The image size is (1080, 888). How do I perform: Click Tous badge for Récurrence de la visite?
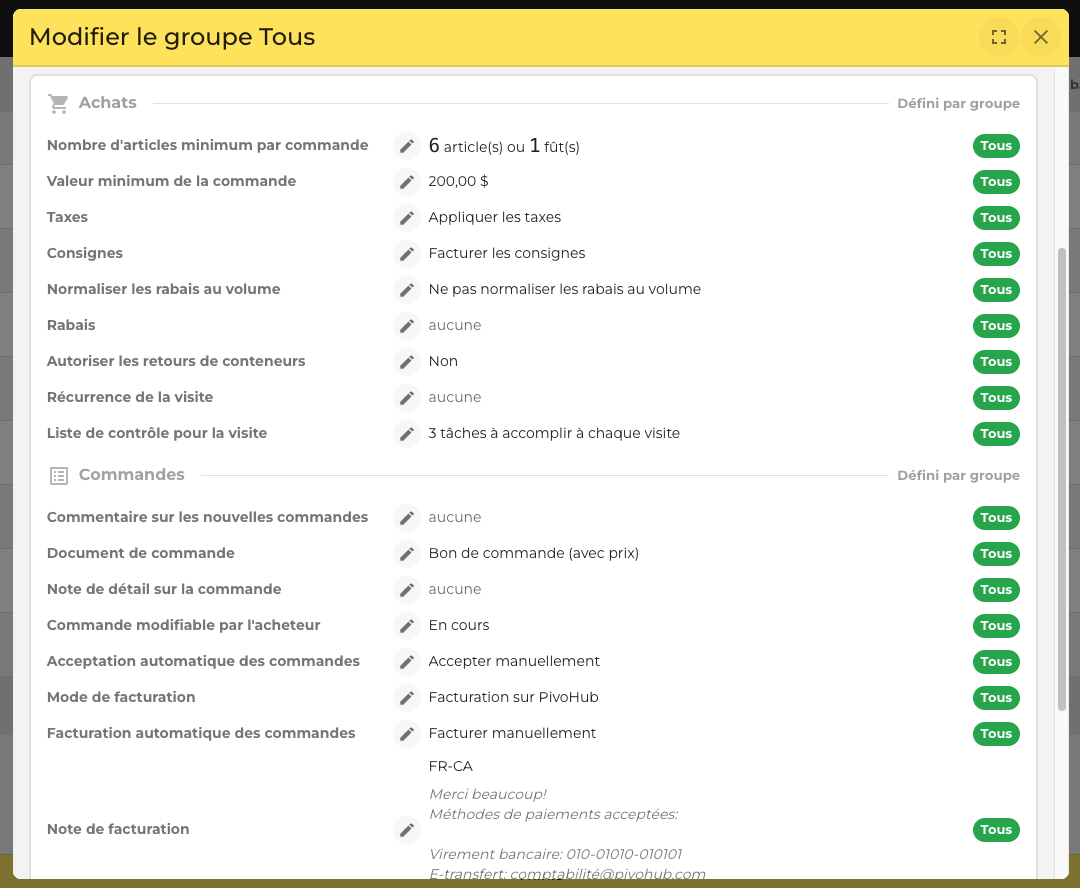click(x=996, y=397)
